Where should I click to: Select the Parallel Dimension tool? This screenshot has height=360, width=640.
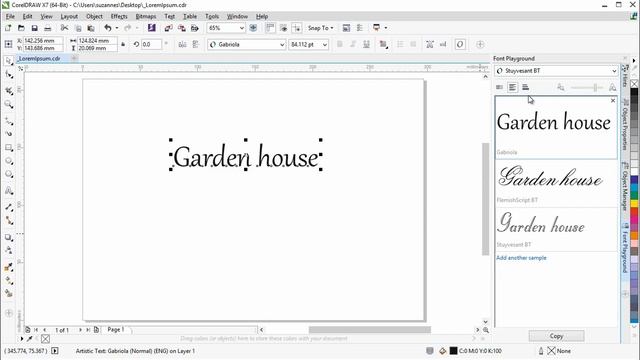pyautogui.click(x=9, y=207)
